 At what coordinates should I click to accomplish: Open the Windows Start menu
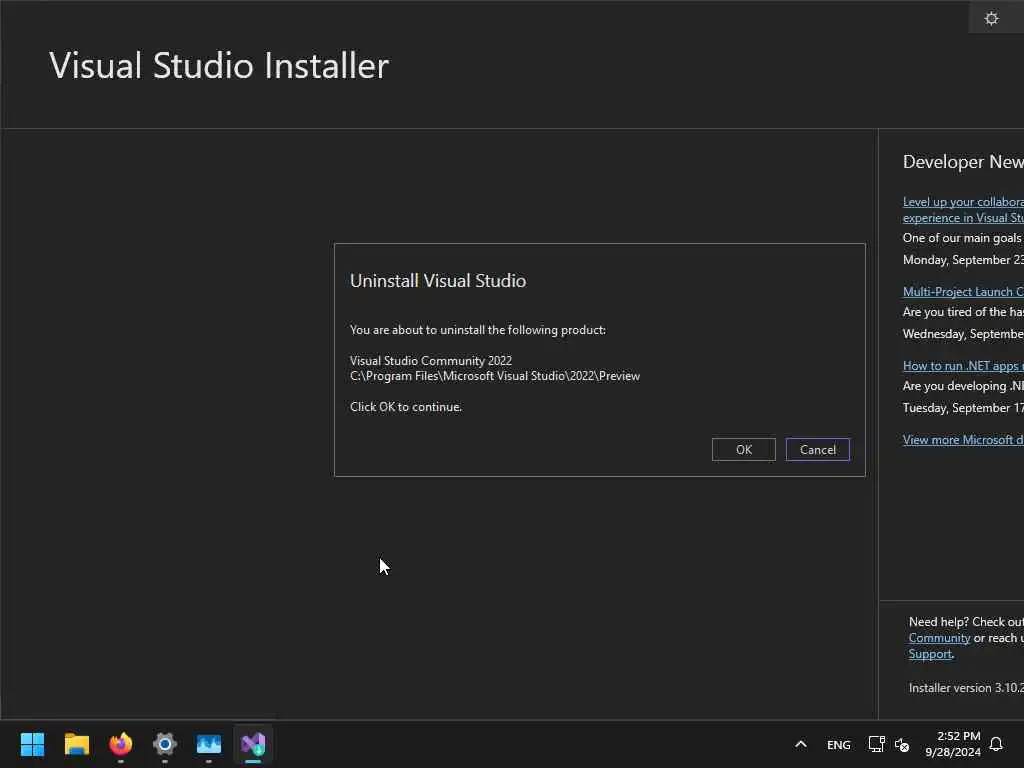click(32, 744)
